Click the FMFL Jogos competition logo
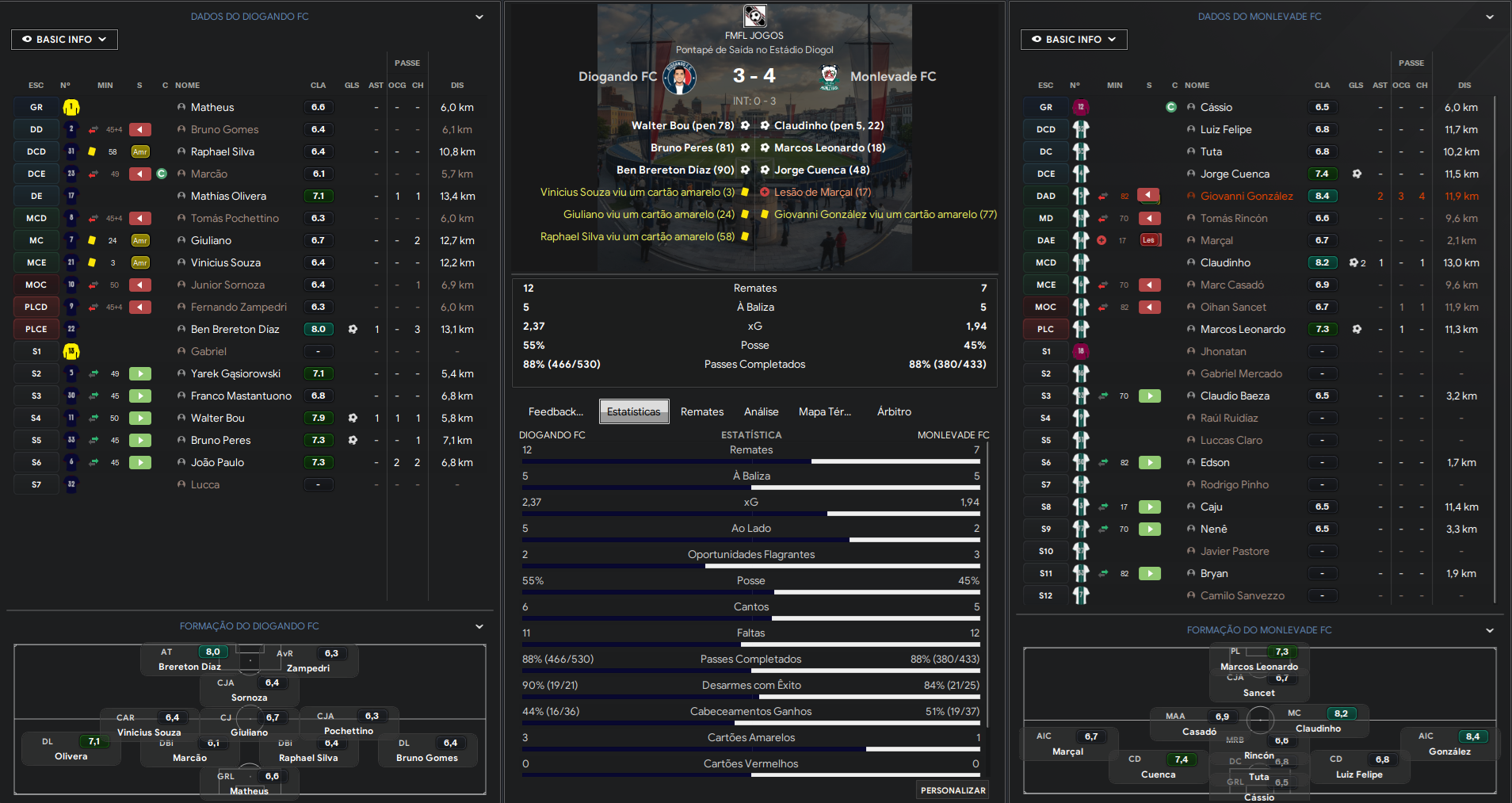The width and height of the screenshot is (1512, 803). coord(754,16)
